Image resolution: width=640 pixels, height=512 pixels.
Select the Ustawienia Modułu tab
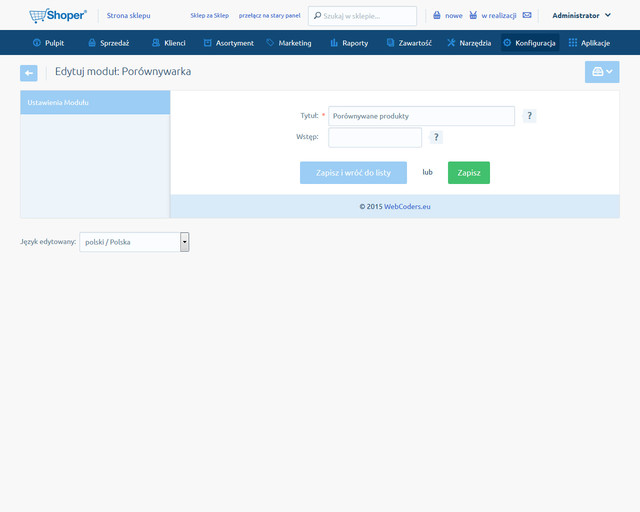point(95,103)
